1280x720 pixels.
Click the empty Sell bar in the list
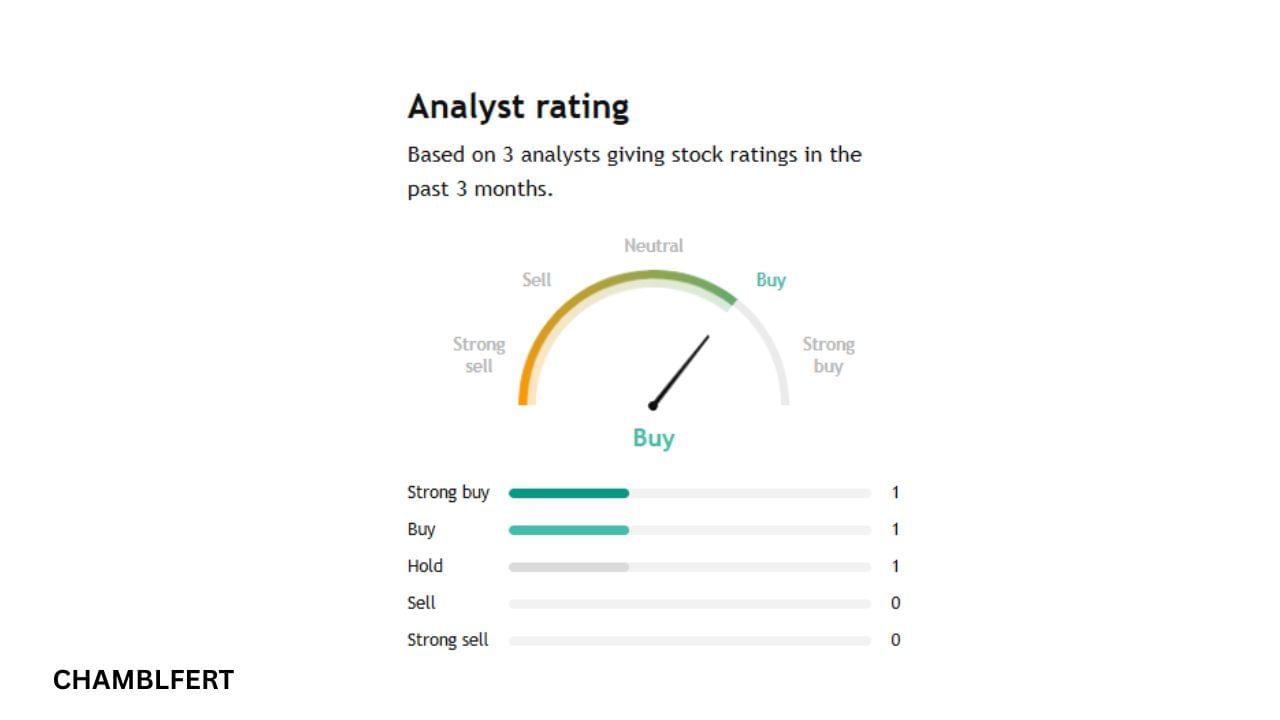[x=689, y=604]
